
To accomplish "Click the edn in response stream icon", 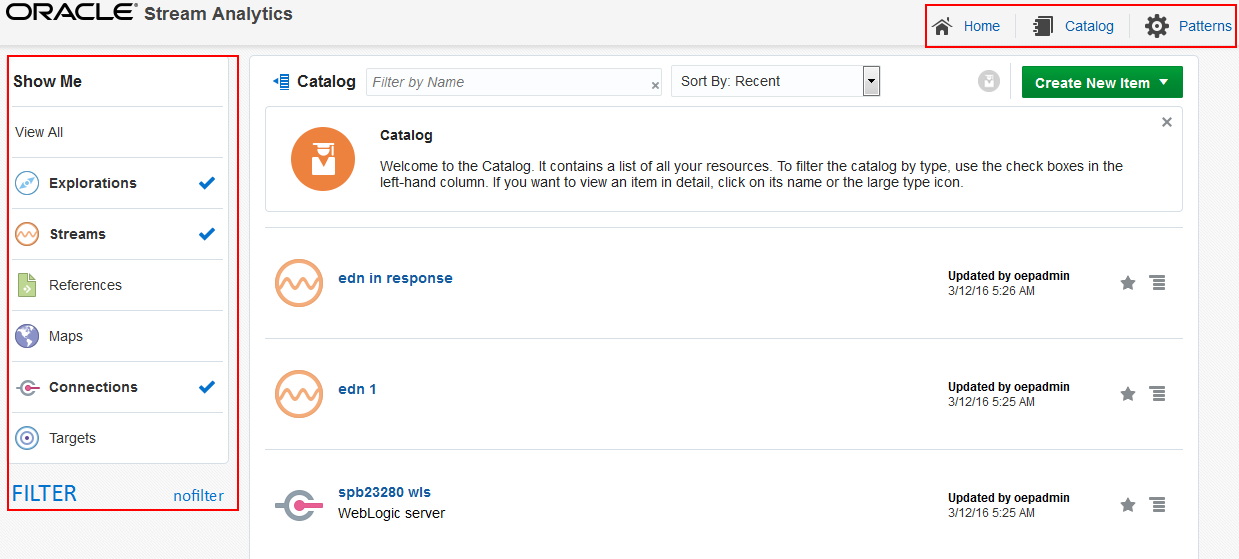I will 299,283.
